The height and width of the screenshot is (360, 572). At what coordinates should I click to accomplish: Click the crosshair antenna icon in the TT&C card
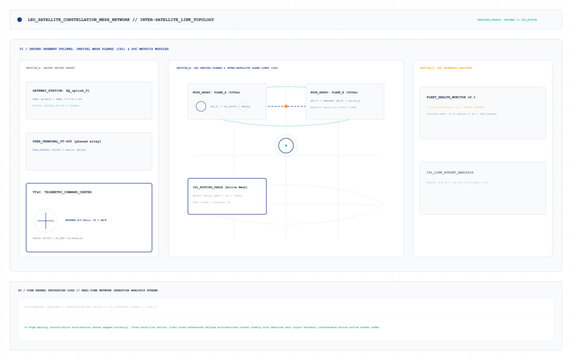(46, 221)
